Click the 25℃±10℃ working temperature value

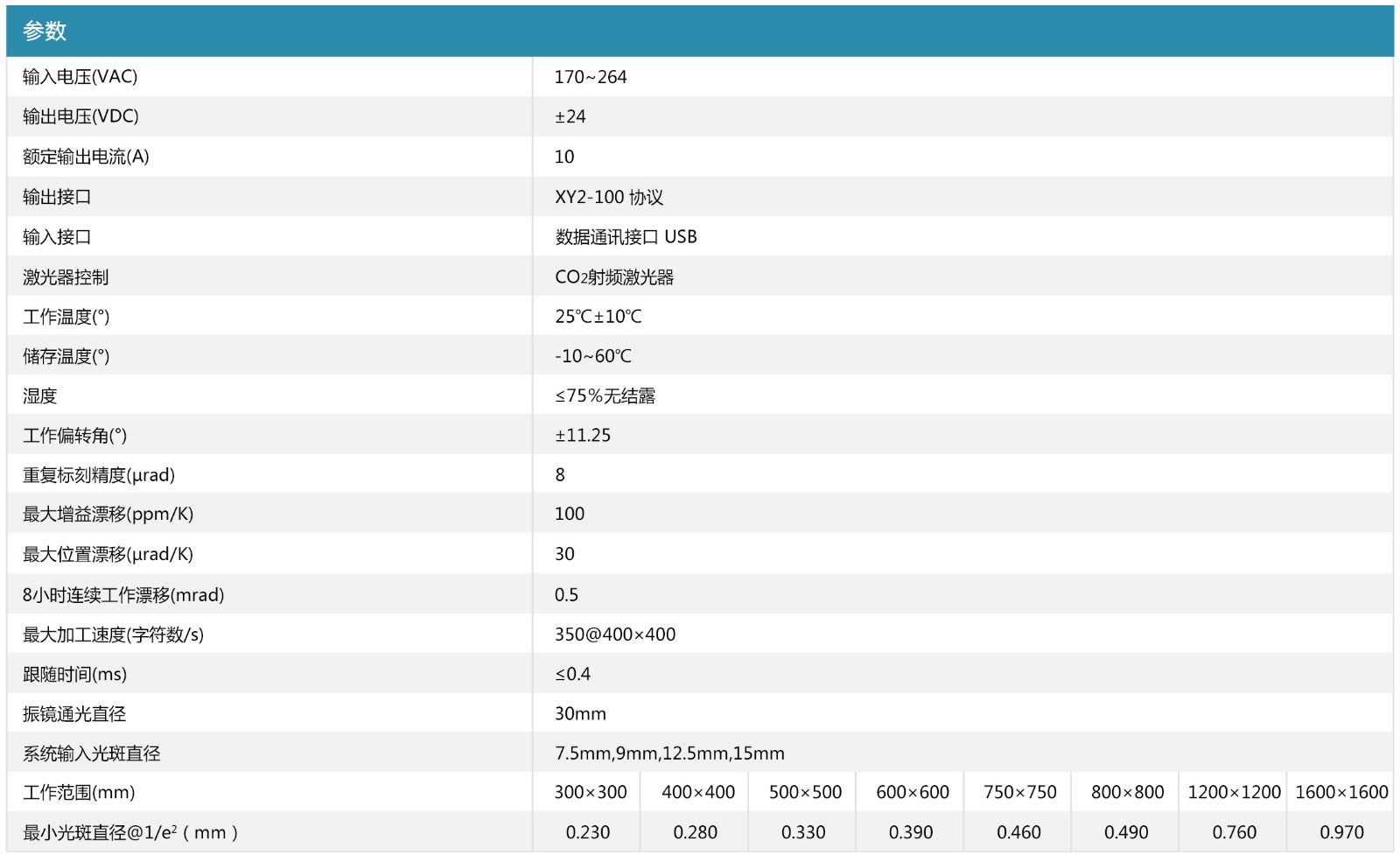point(598,317)
